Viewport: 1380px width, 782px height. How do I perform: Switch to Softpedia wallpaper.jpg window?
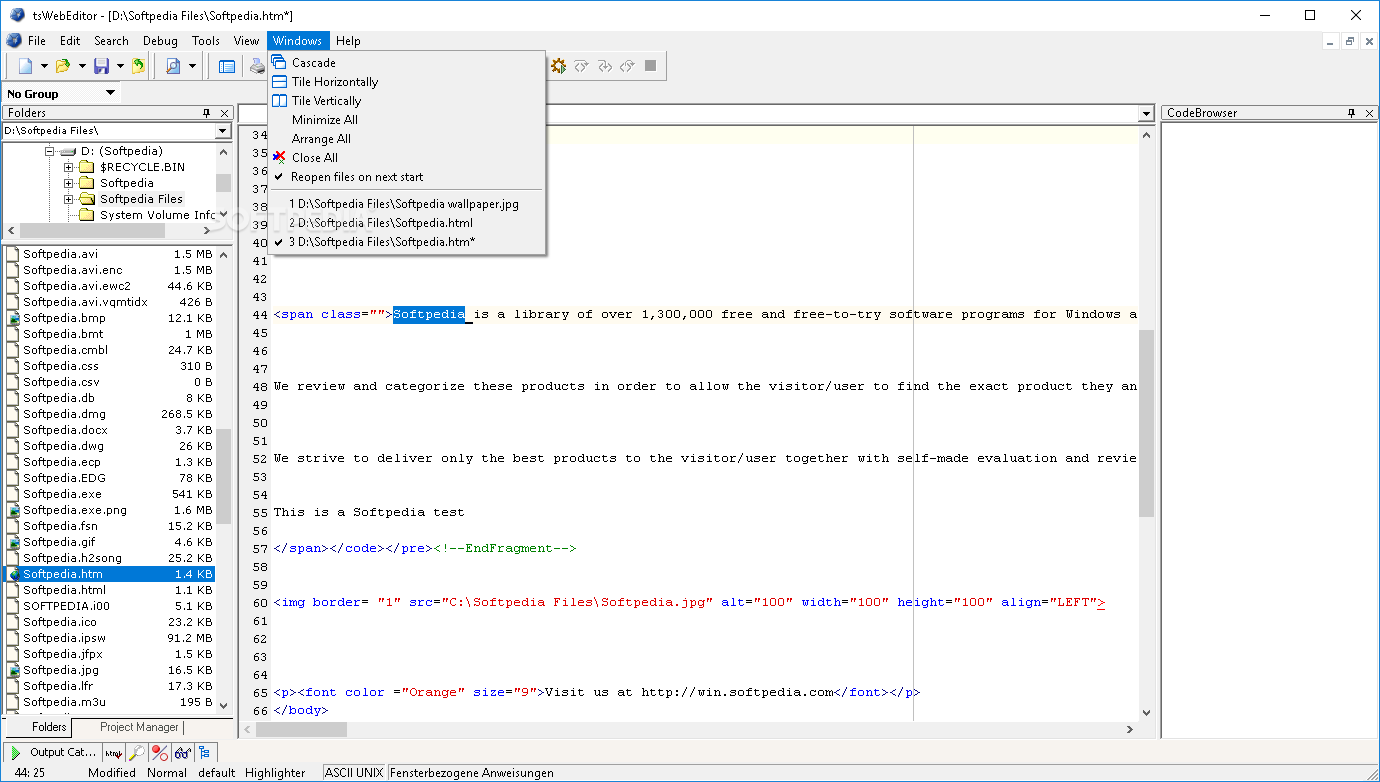(403, 203)
